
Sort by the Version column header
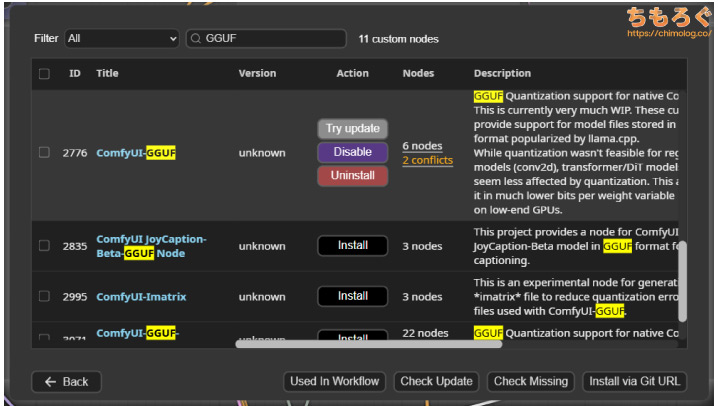pos(257,73)
